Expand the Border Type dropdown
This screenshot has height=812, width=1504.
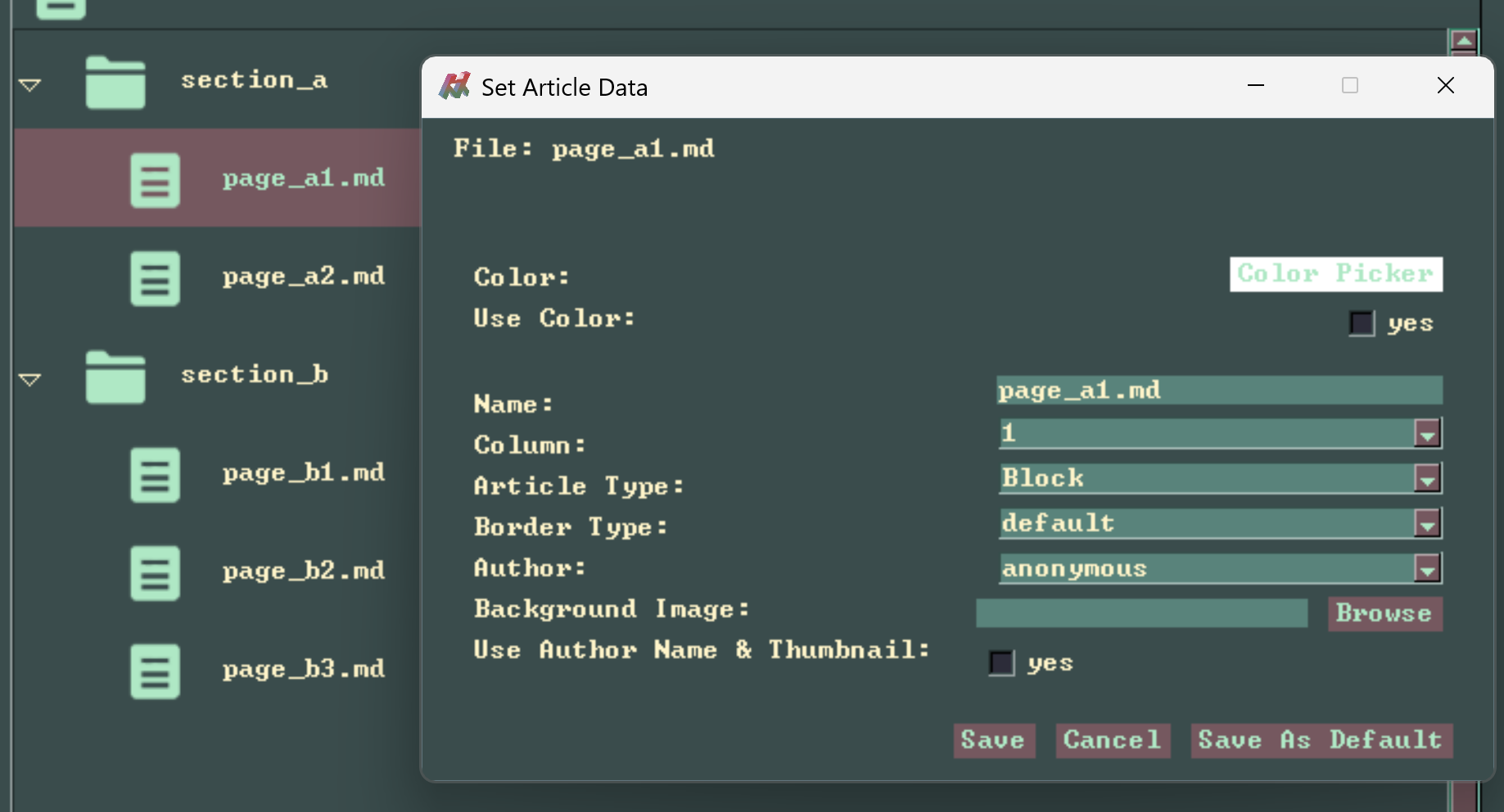tap(1427, 524)
